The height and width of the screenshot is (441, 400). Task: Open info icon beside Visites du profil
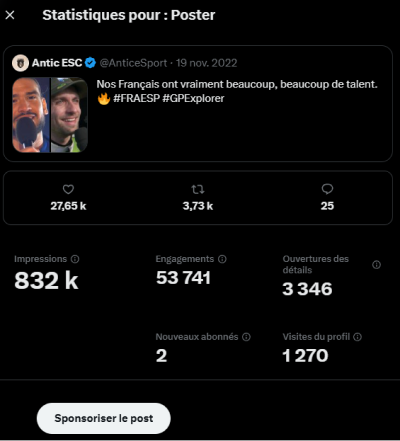click(357, 337)
